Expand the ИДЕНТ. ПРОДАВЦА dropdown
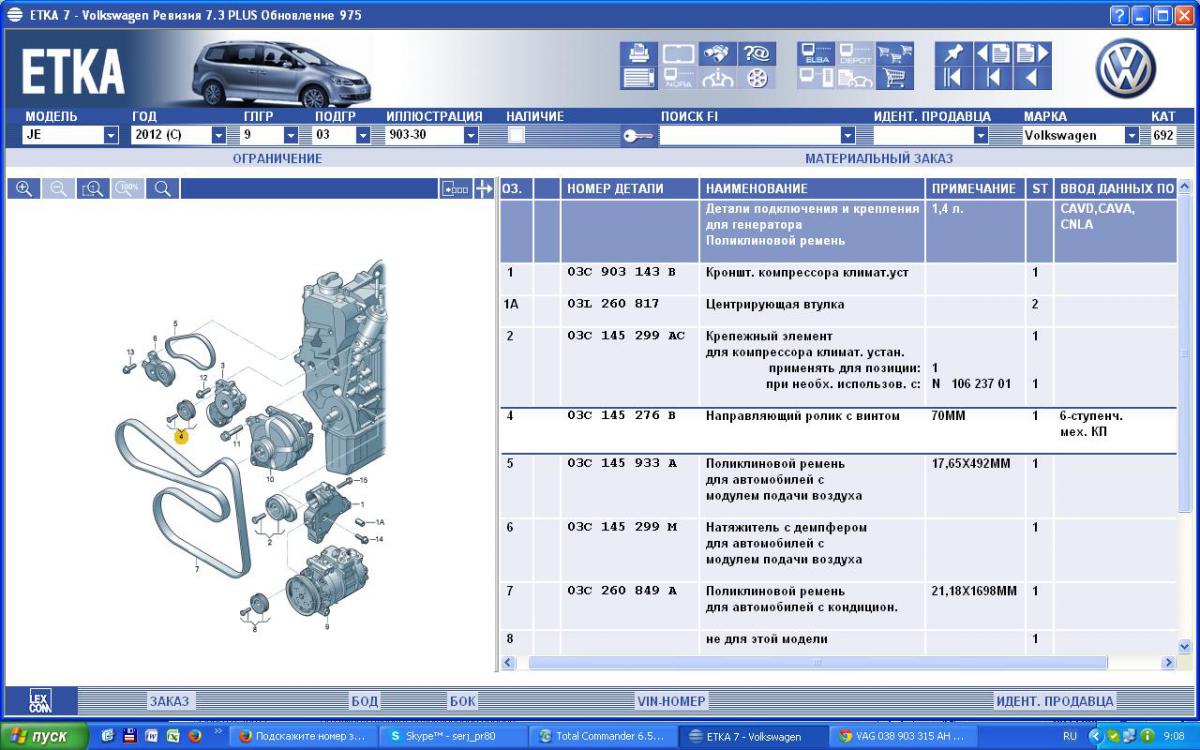 tap(981, 135)
